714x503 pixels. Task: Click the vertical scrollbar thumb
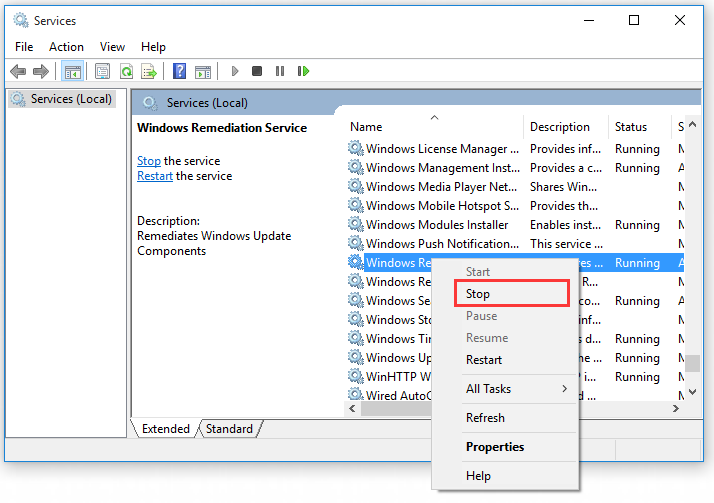tap(693, 363)
